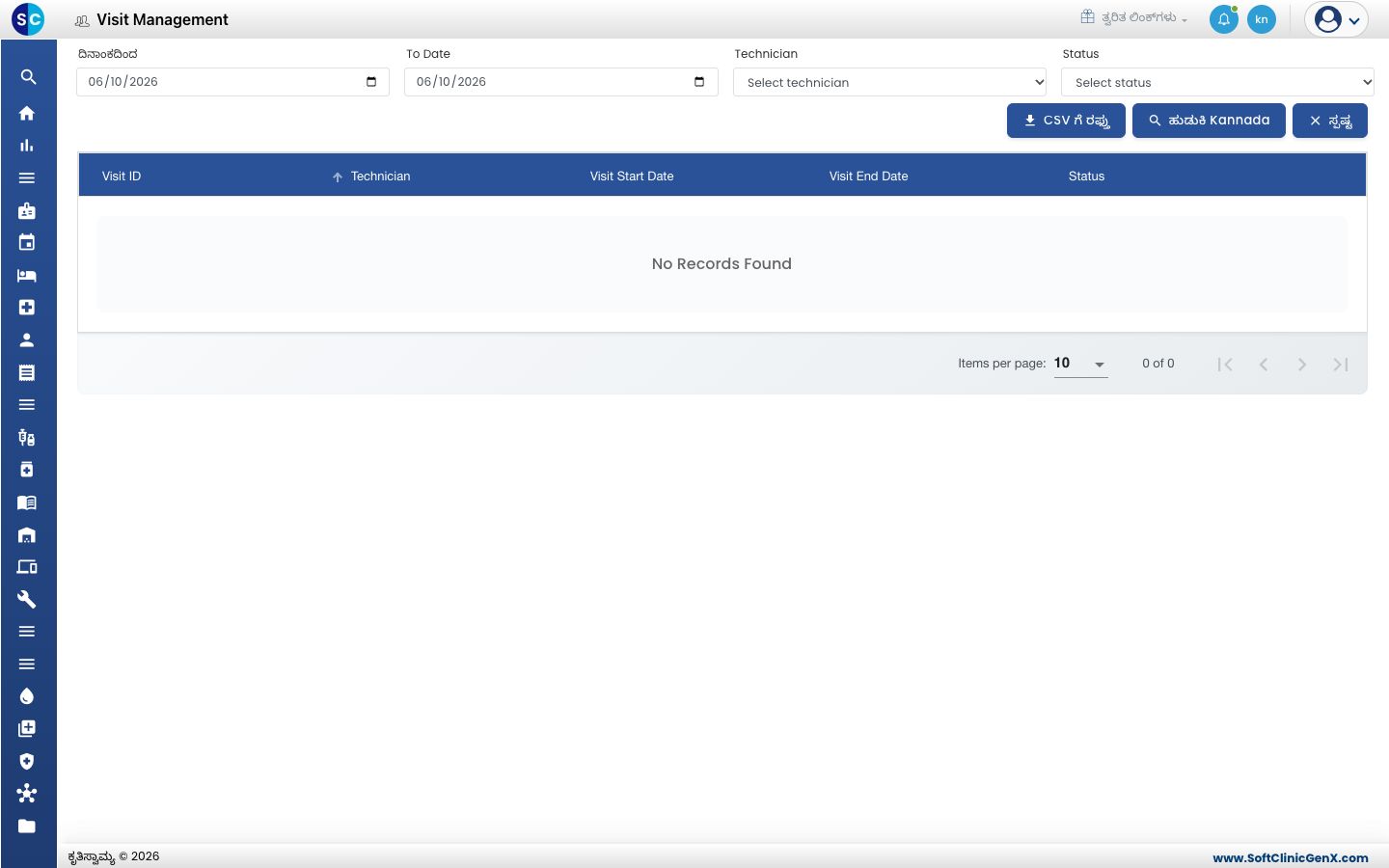The width and height of the screenshot is (1389, 868).
Task: Click the bed icon in sidebar
Action: (x=27, y=276)
